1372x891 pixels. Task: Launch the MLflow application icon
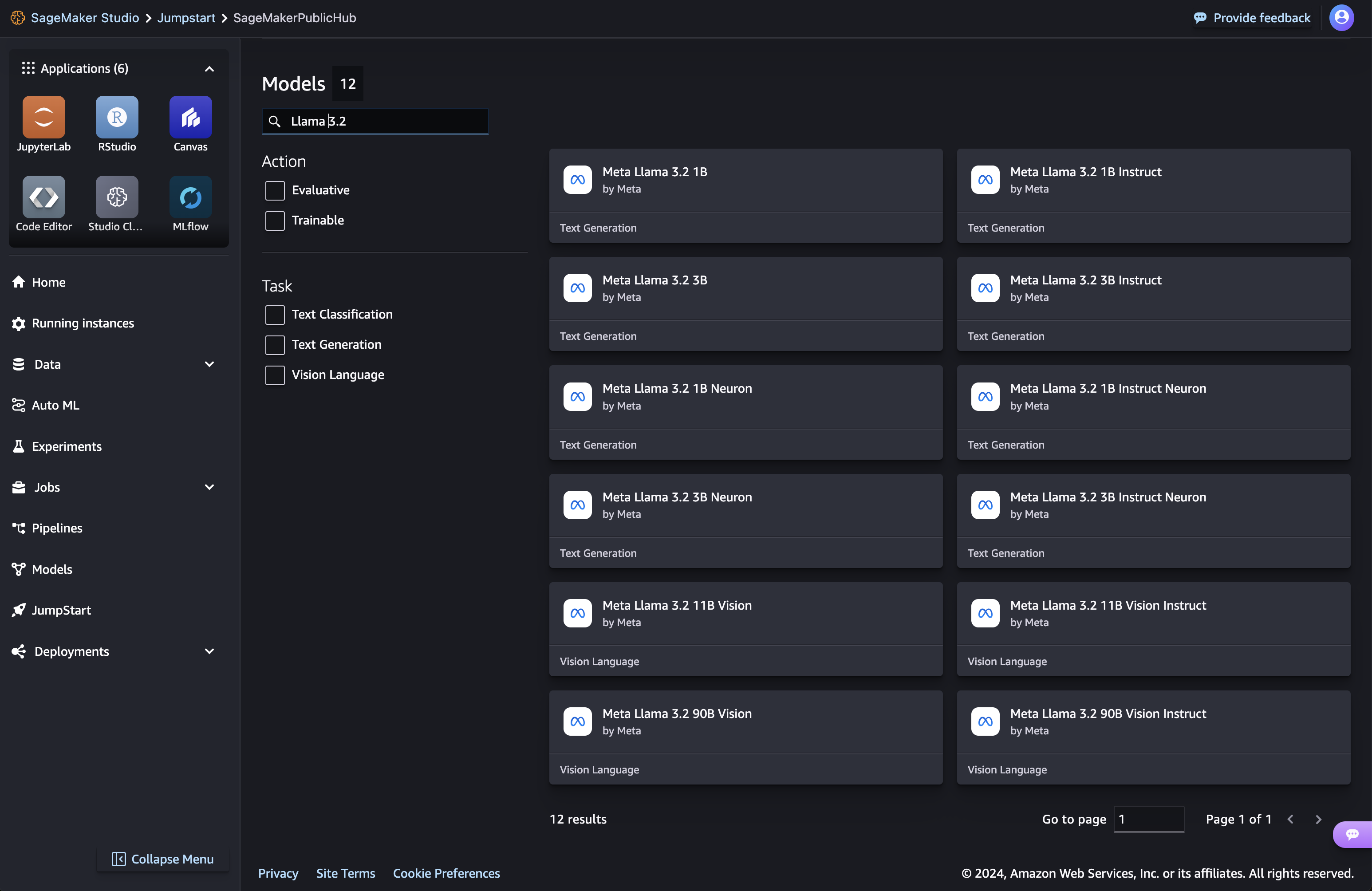pos(190,197)
